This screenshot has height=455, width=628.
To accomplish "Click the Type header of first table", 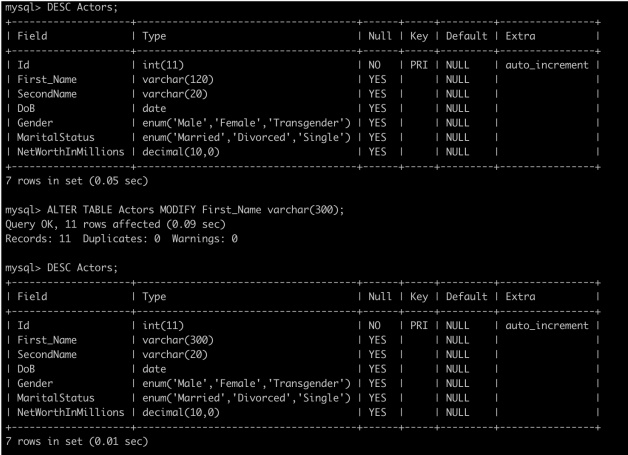I will tap(154, 36).
